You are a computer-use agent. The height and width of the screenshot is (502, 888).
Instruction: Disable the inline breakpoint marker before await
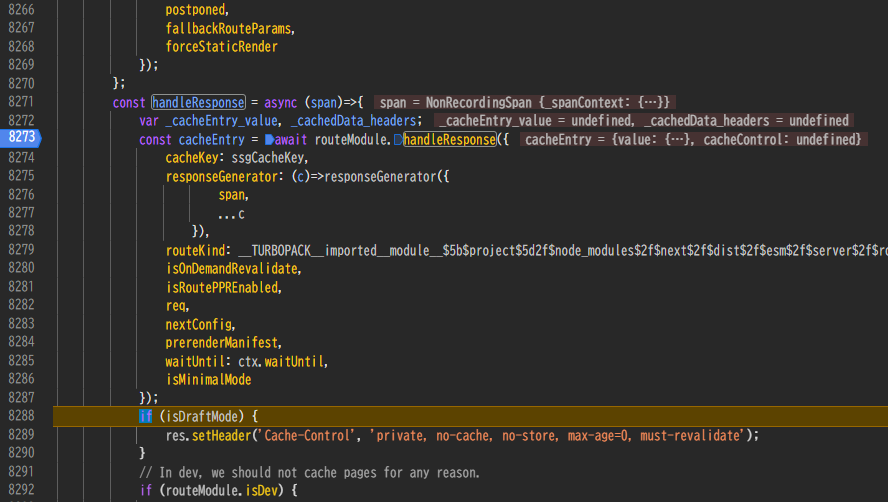(270, 140)
